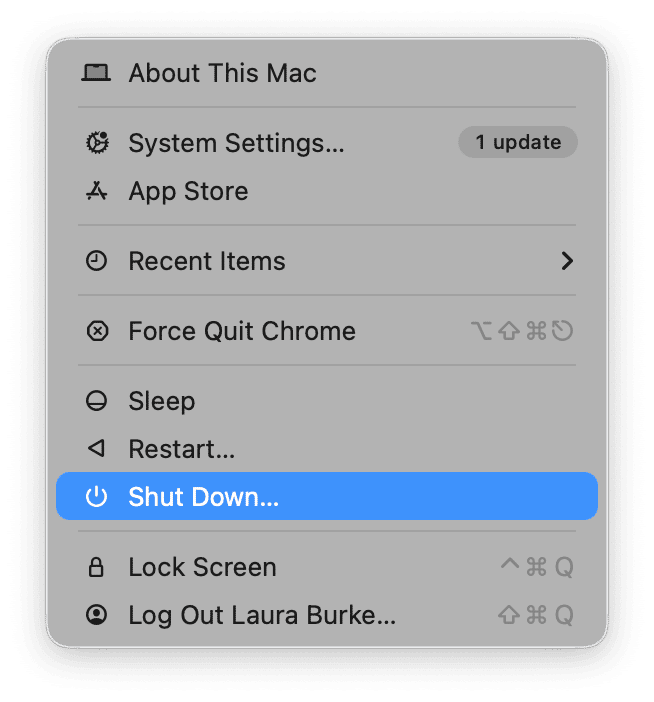
Task: Click the Sleep icon
Action: (96, 402)
